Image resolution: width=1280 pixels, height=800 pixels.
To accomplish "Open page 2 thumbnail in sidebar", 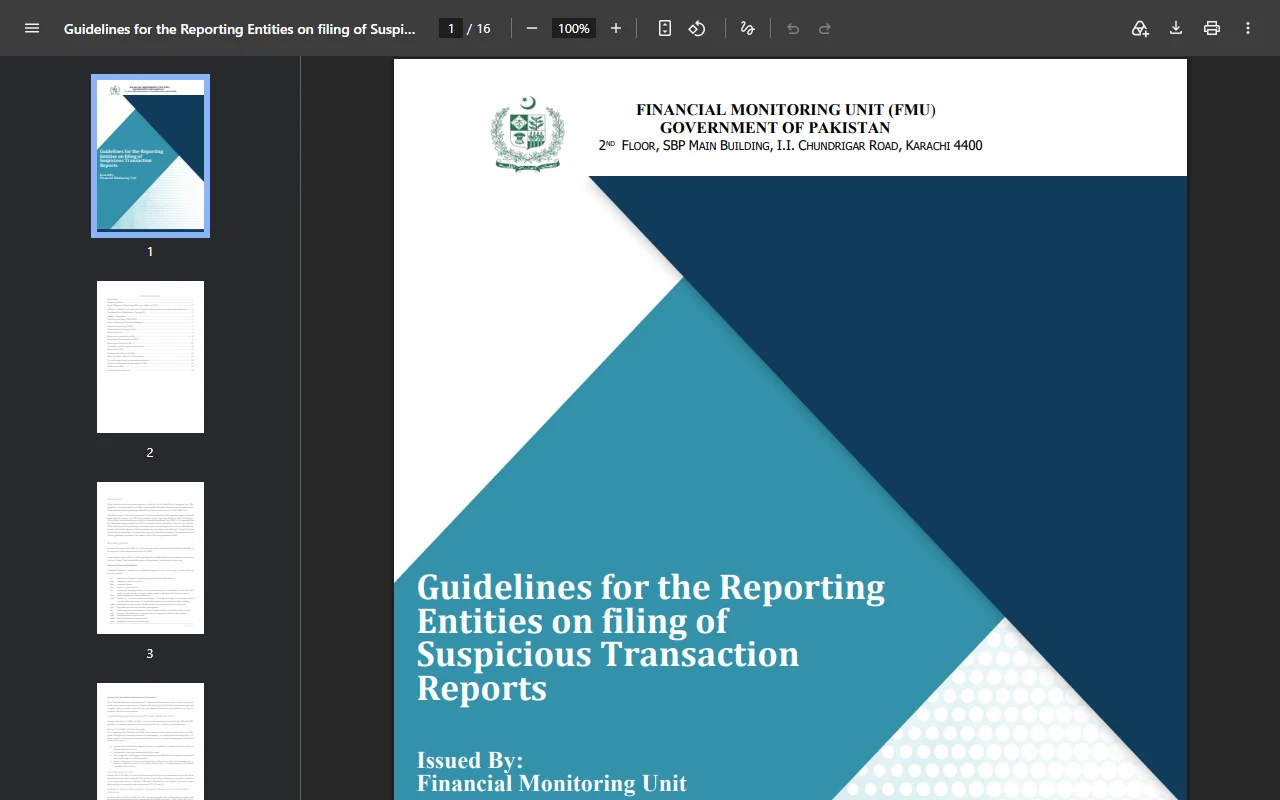I will pyautogui.click(x=150, y=357).
